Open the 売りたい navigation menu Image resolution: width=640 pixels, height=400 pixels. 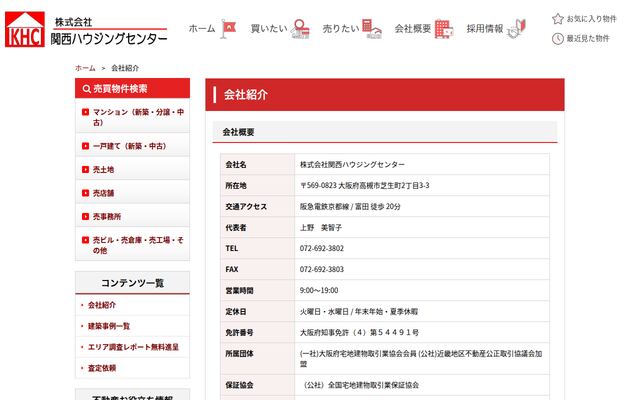pos(341,29)
